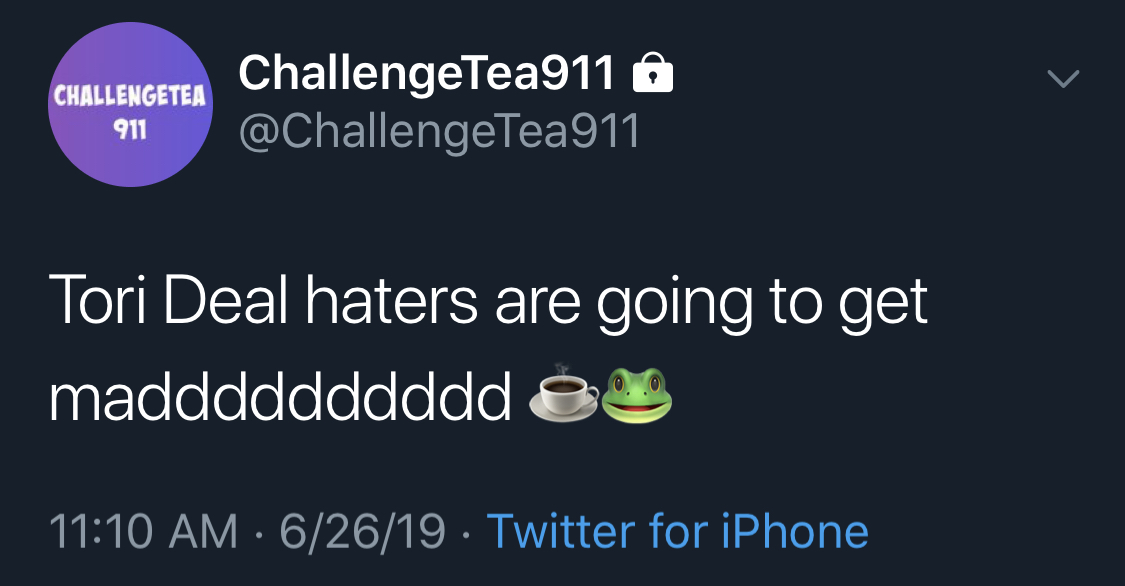Click the word Twitter in the source link
This screenshot has width=1125, height=586.
click(x=561, y=531)
